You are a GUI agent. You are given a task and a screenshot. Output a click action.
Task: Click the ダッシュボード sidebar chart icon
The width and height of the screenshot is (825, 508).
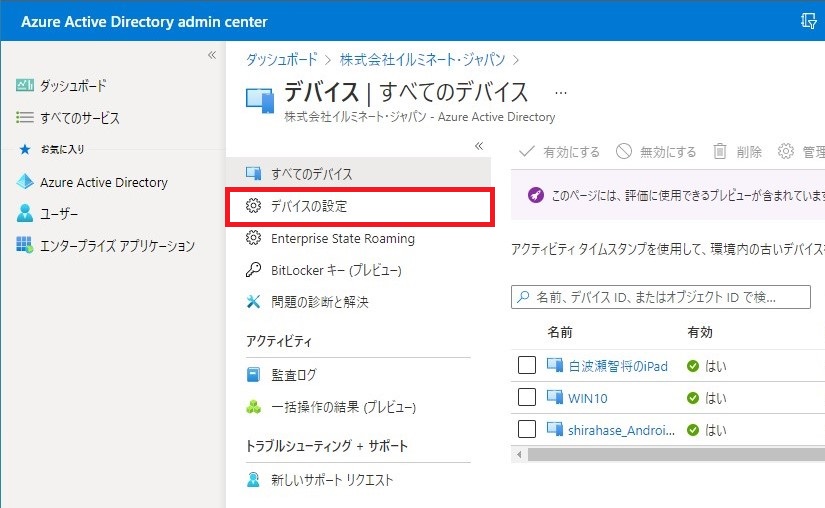pos(25,85)
